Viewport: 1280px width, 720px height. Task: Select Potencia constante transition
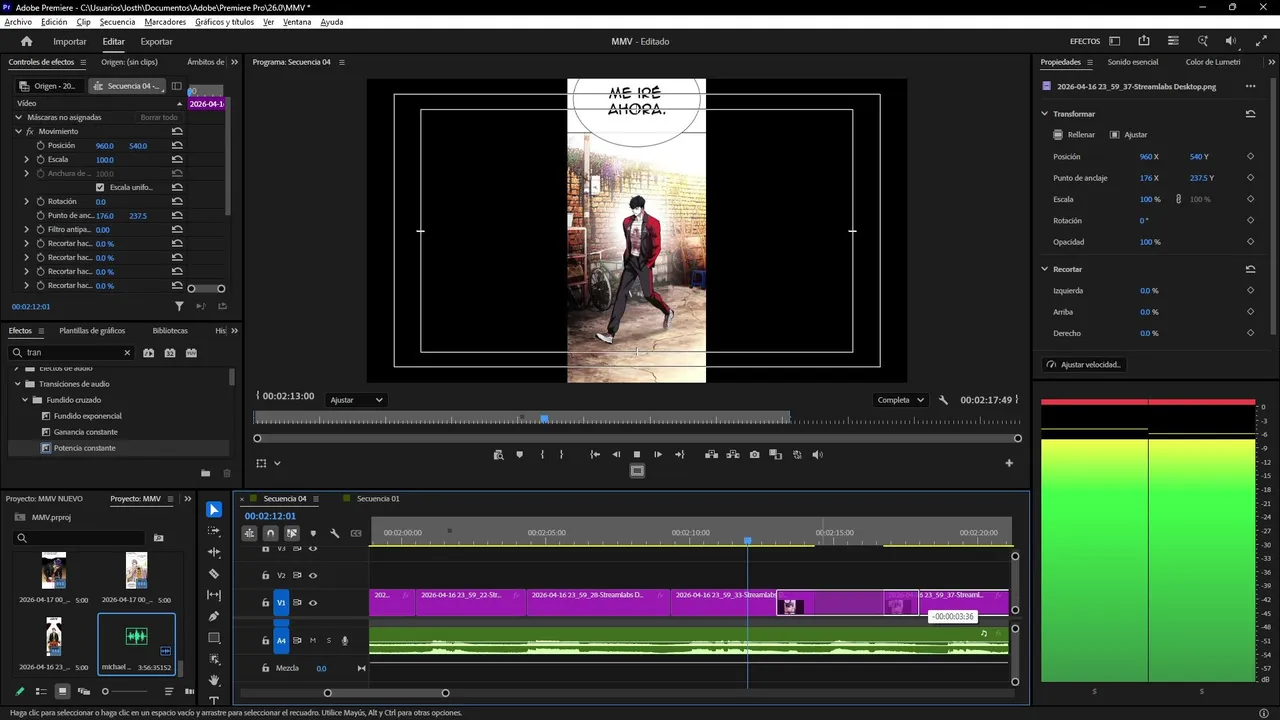[85, 448]
